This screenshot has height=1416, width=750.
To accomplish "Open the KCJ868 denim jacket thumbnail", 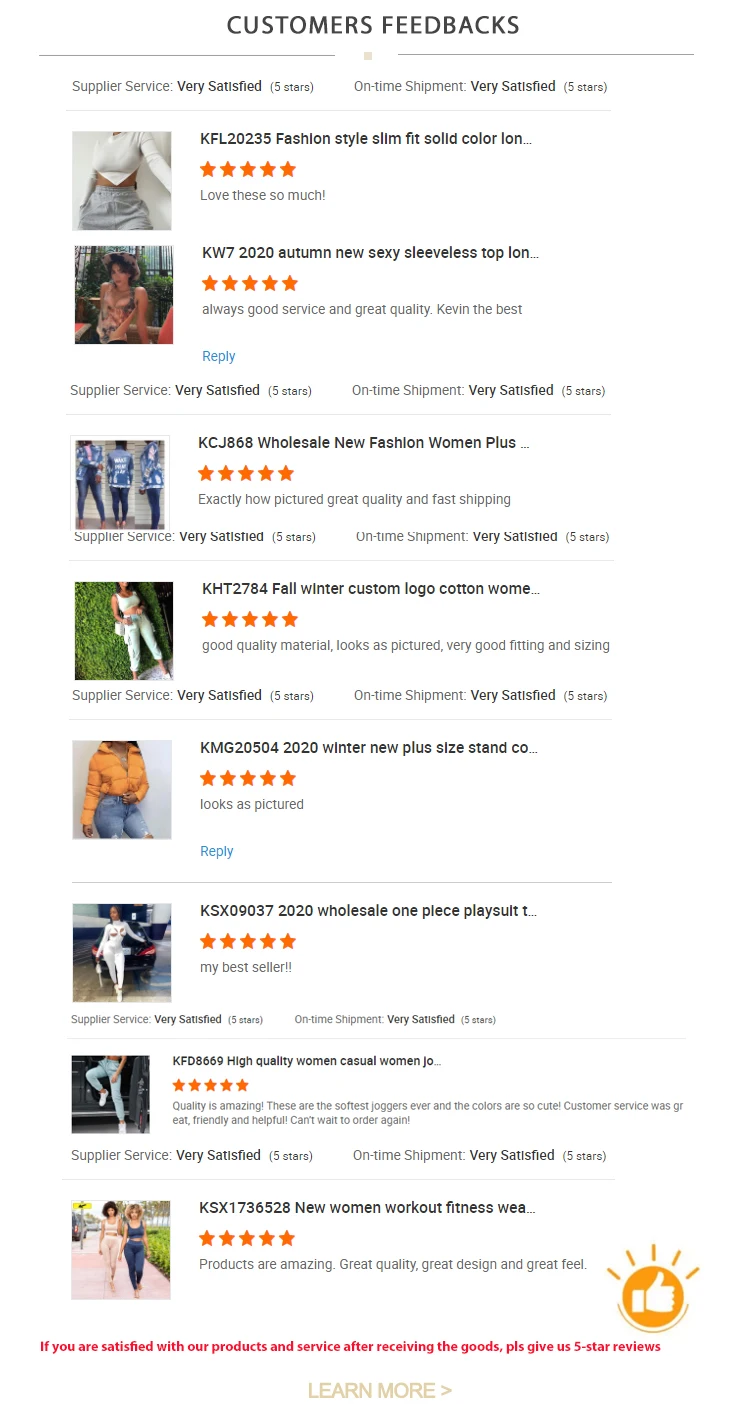I will point(120,483).
